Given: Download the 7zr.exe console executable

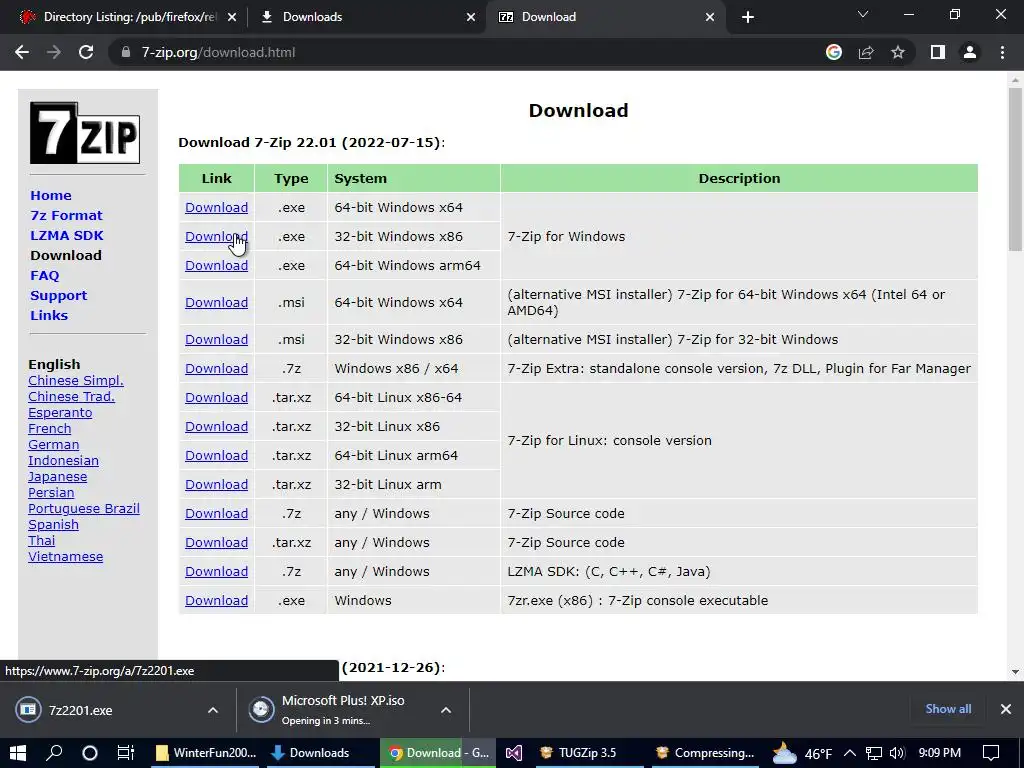Looking at the screenshot, I should (216, 601).
